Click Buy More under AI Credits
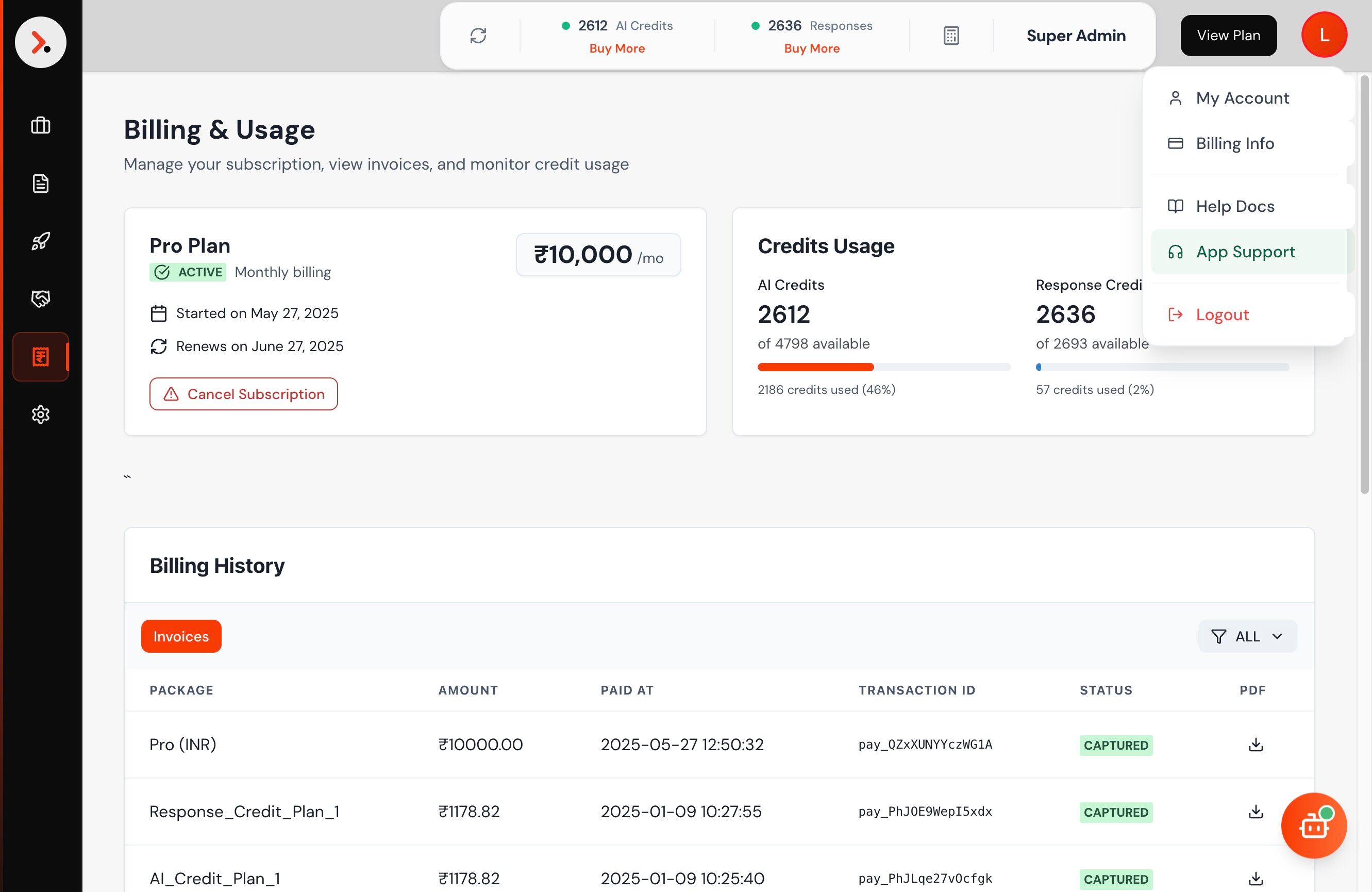Screen dimensions: 1372x892 616,48
